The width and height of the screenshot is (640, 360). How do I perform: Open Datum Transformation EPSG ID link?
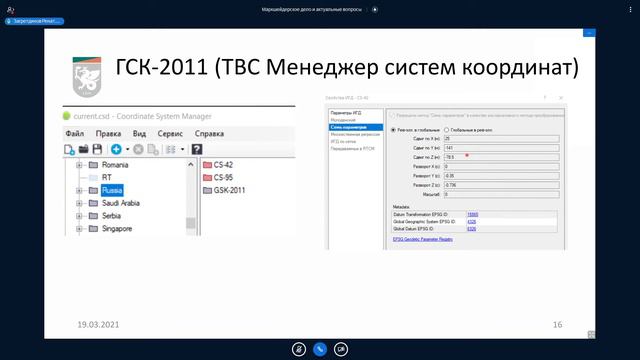point(472,214)
